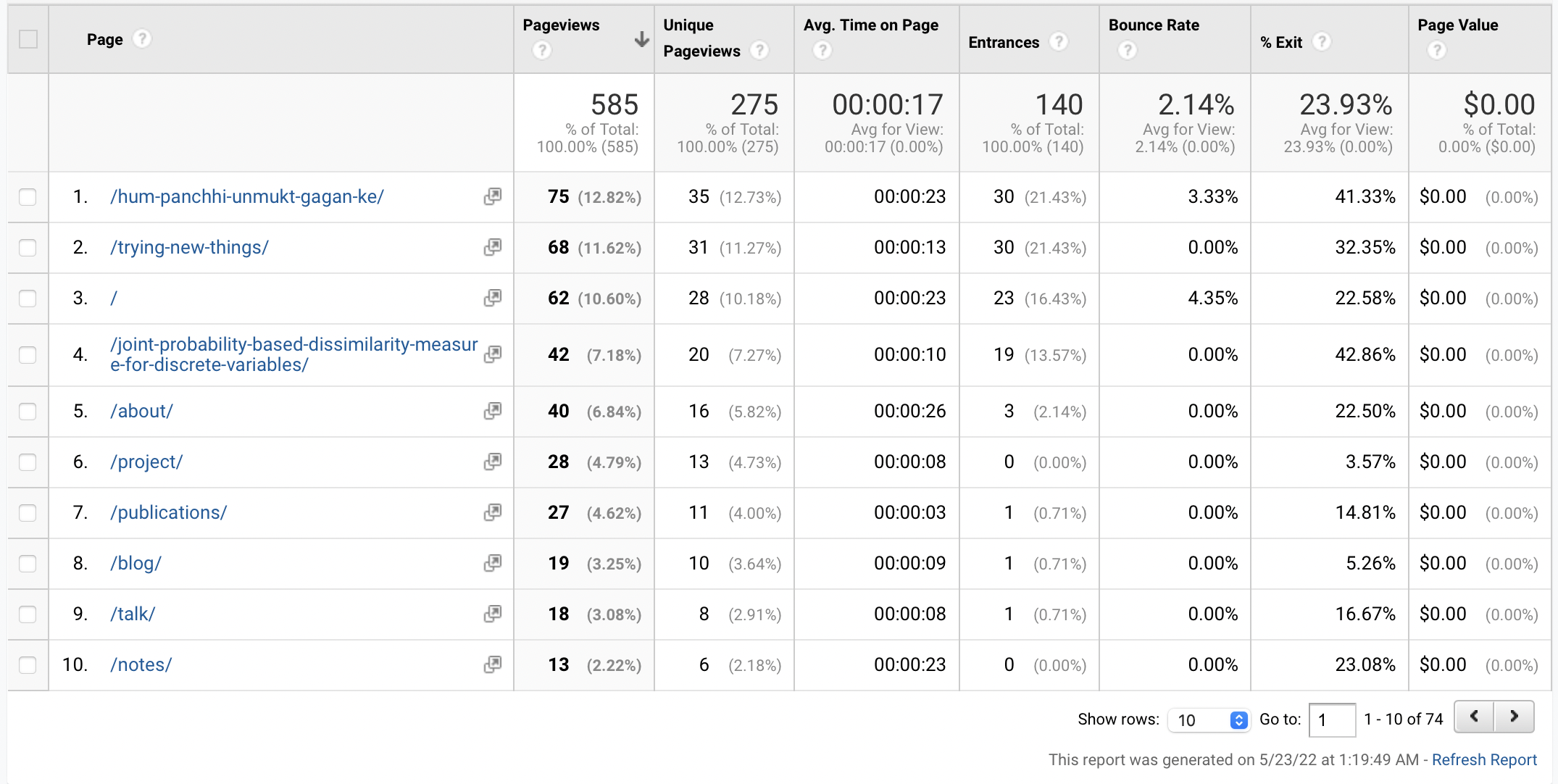Sort table by Avg. Time on Page
The image size is (1558, 784).
point(870,25)
